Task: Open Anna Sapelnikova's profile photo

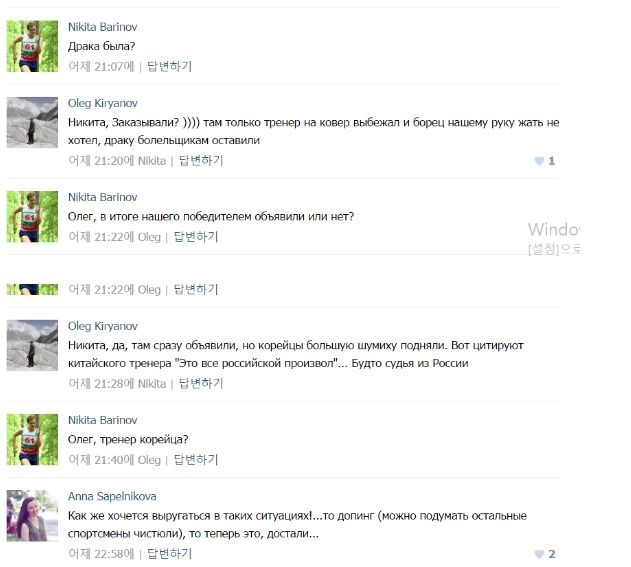Action: (x=32, y=516)
